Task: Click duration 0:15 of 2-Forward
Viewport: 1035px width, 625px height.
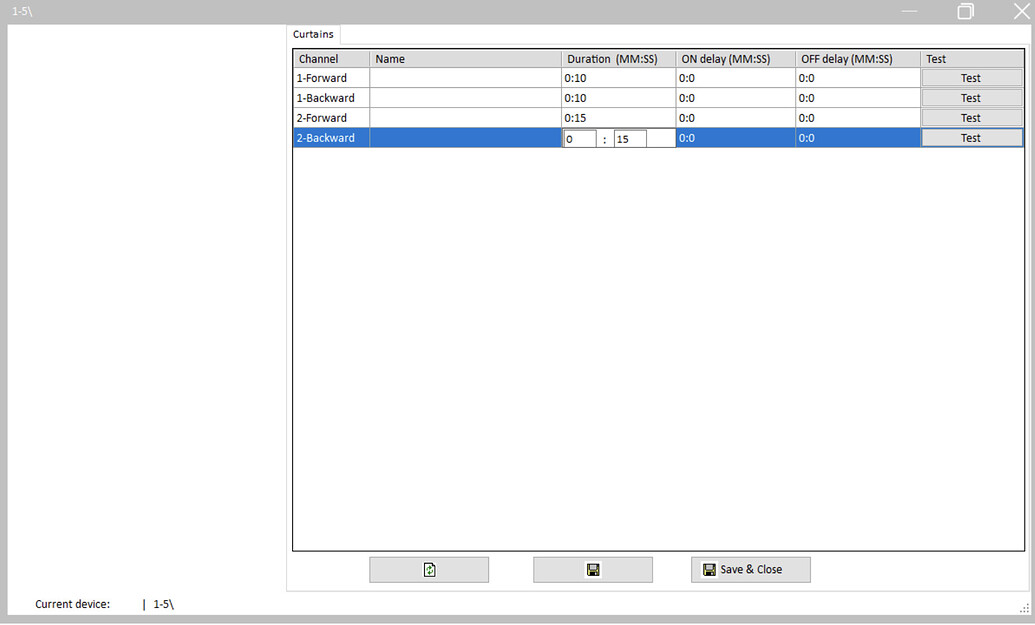Action: 618,117
